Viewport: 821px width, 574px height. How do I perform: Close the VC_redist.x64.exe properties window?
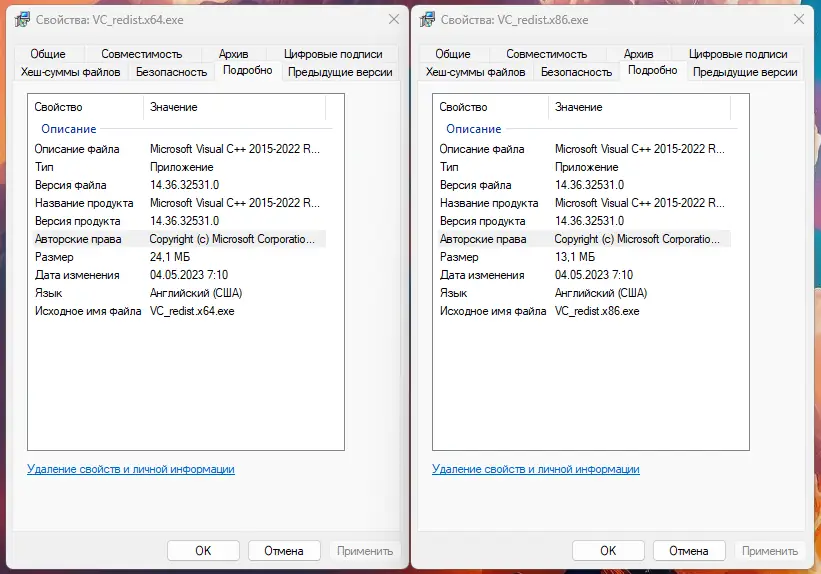[x=385, y=19]
